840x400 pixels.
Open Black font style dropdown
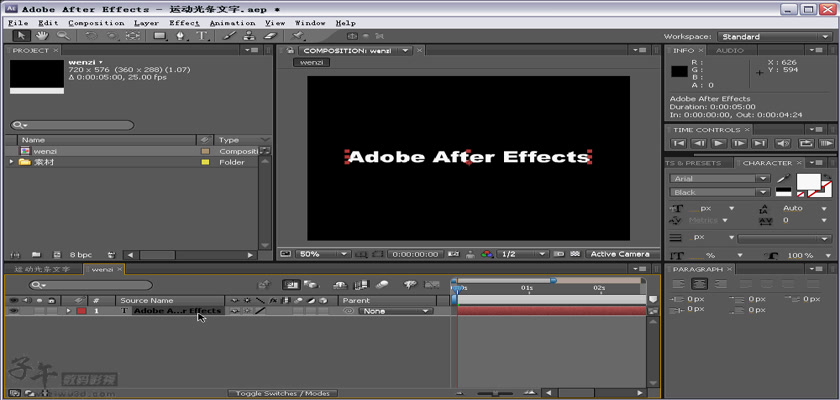[720, 192]
